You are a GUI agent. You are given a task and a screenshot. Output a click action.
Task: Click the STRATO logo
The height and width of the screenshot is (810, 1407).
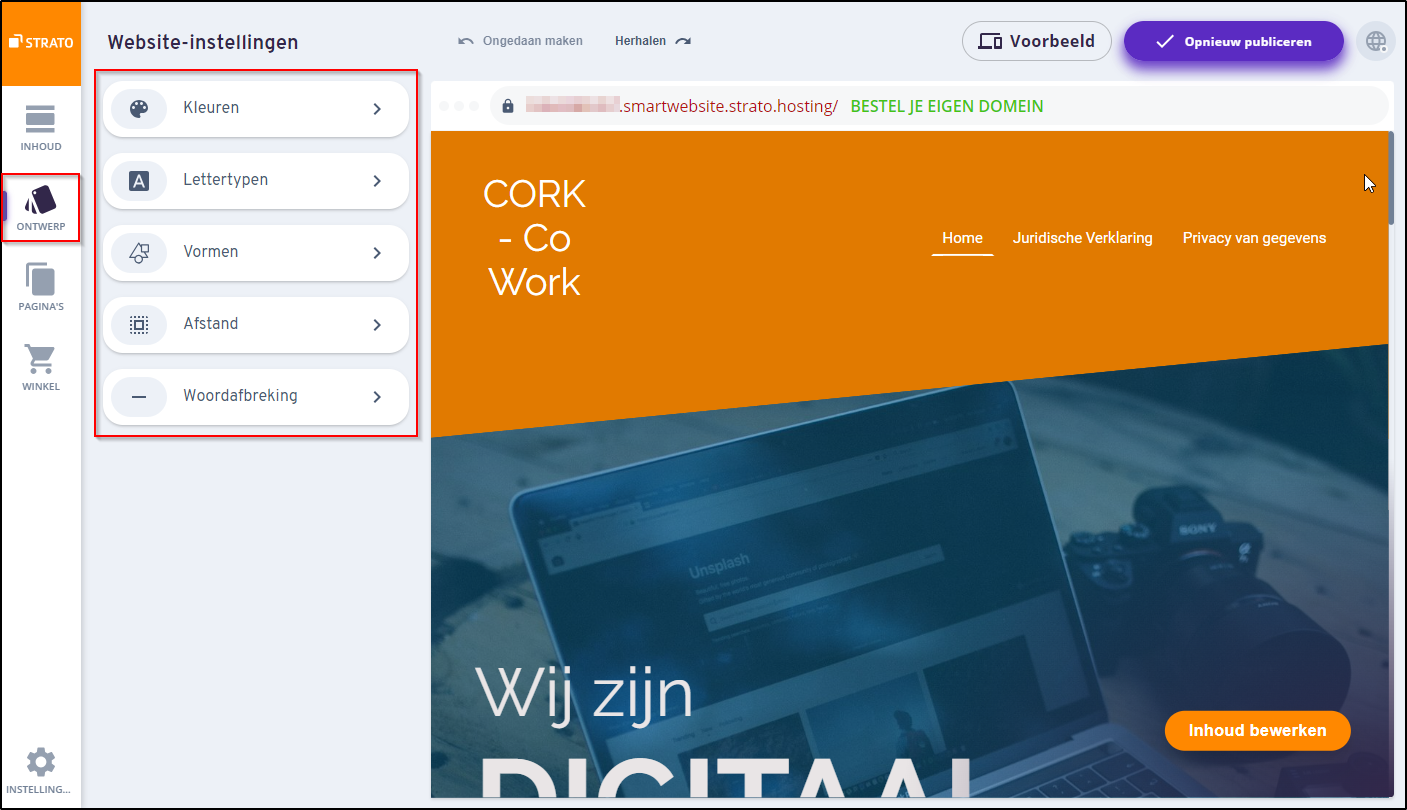pos(40,41)
